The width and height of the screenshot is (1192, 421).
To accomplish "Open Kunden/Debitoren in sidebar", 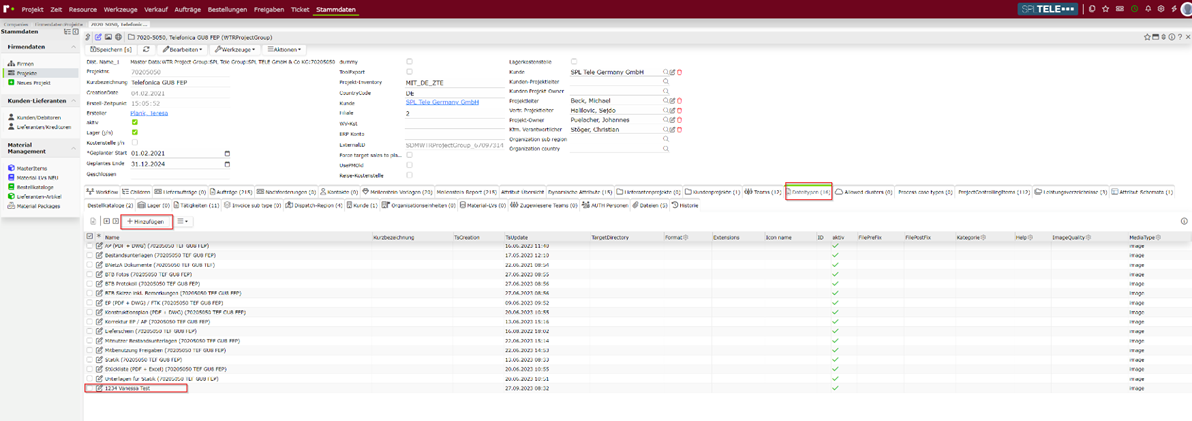I will pyautogui.click(x=36, y=117).
